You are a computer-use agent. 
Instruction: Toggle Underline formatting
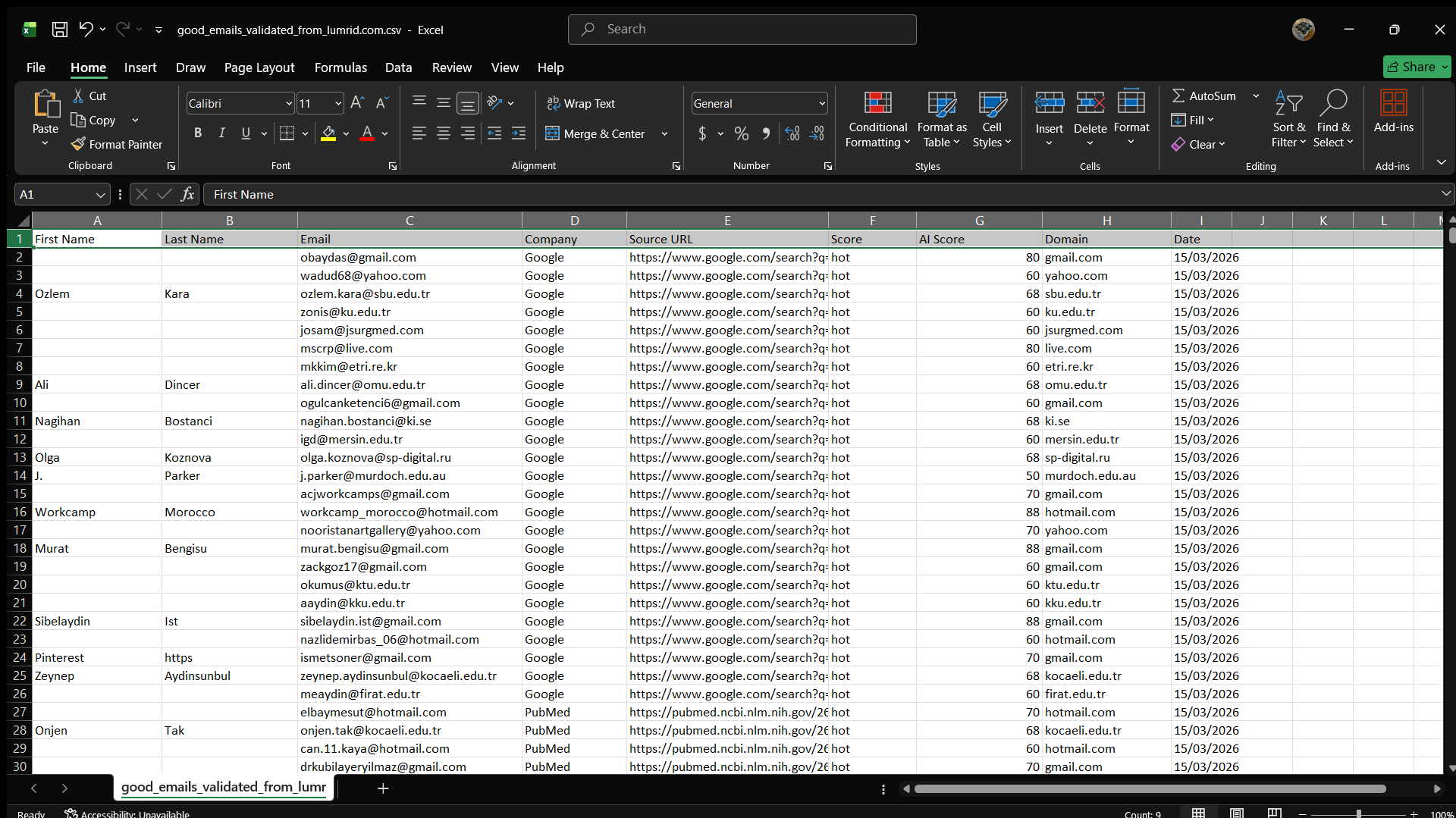click(246, 133)
